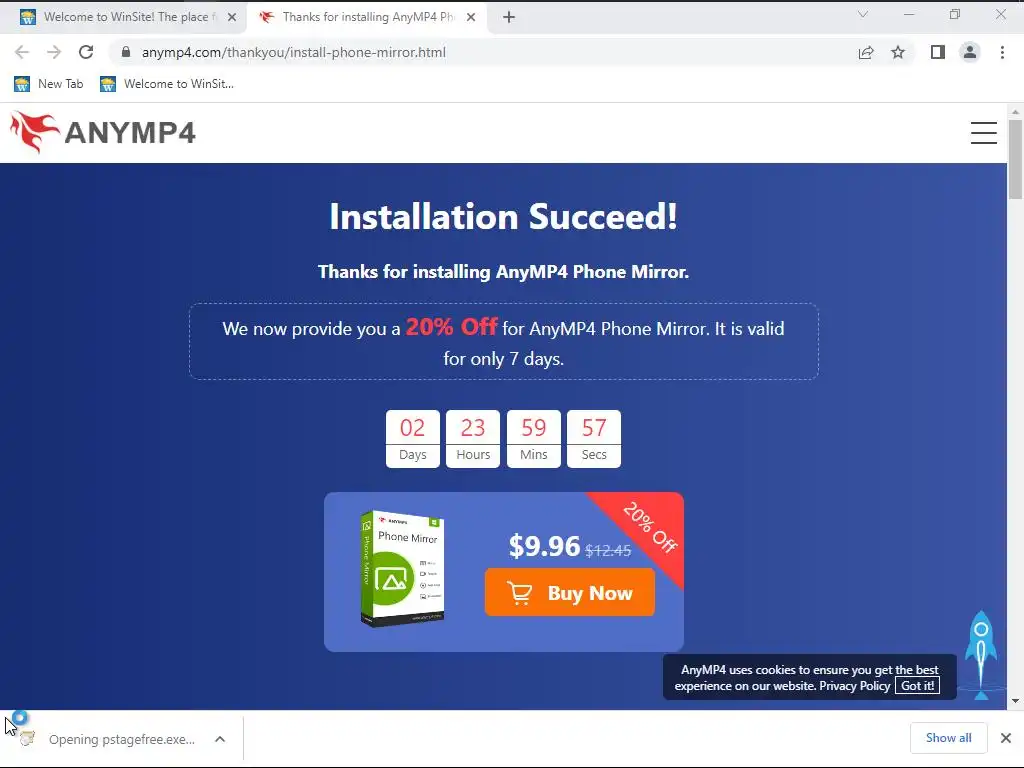Close the downloads bar
This screenshot has height=768, width=1024.
[1006, 738]
